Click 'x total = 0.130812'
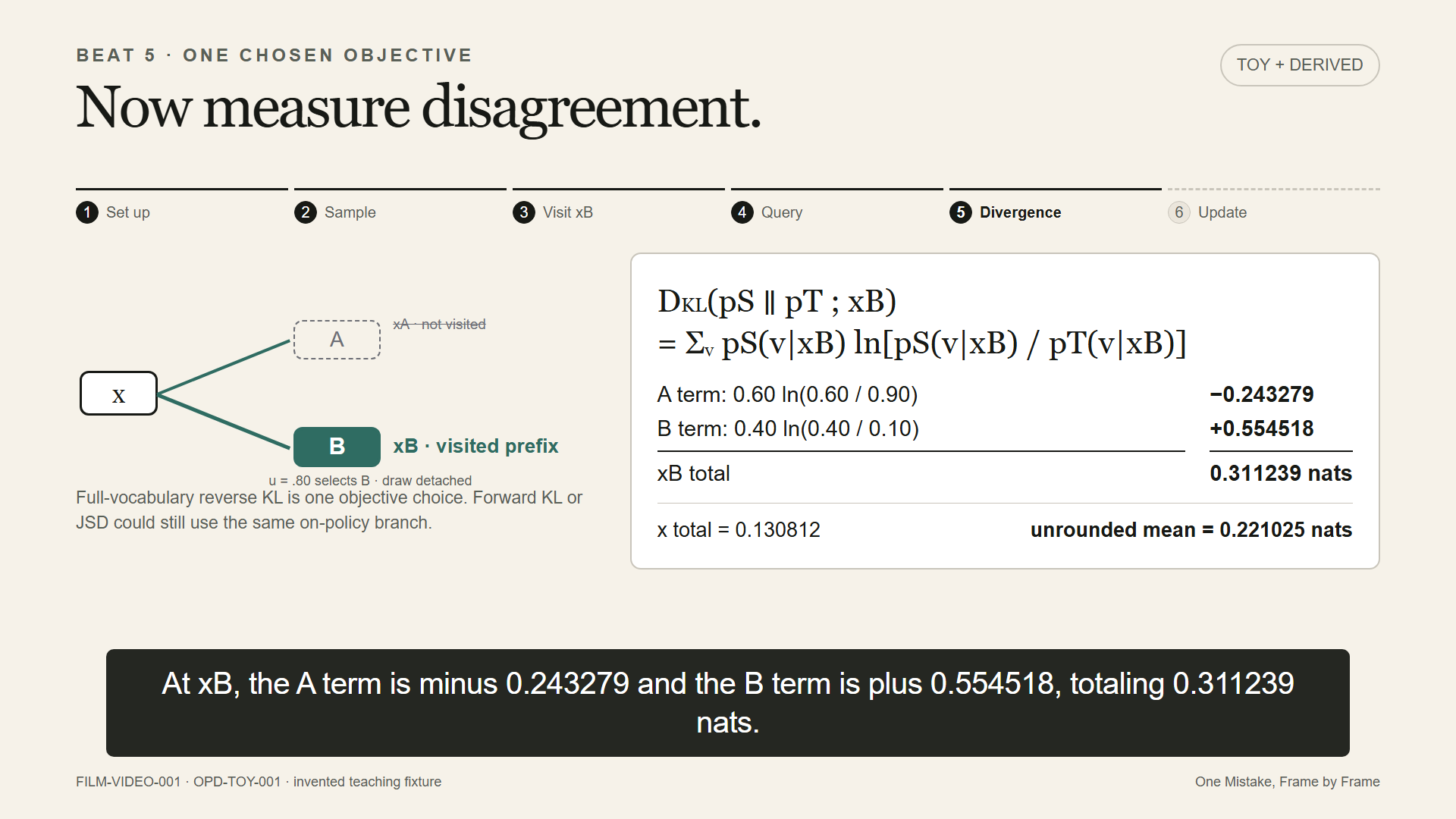Image resolution: width=1456 pixels, height=819 pixels. 739,529
